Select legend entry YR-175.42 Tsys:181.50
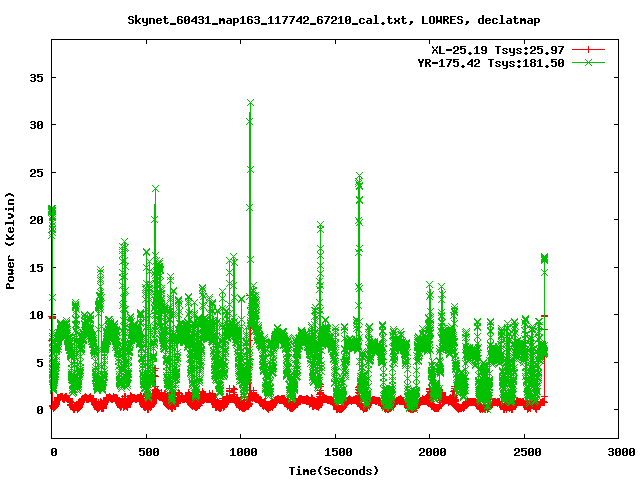Image resolution: width=640 pixels, height=480 pixels. point(491,63)
